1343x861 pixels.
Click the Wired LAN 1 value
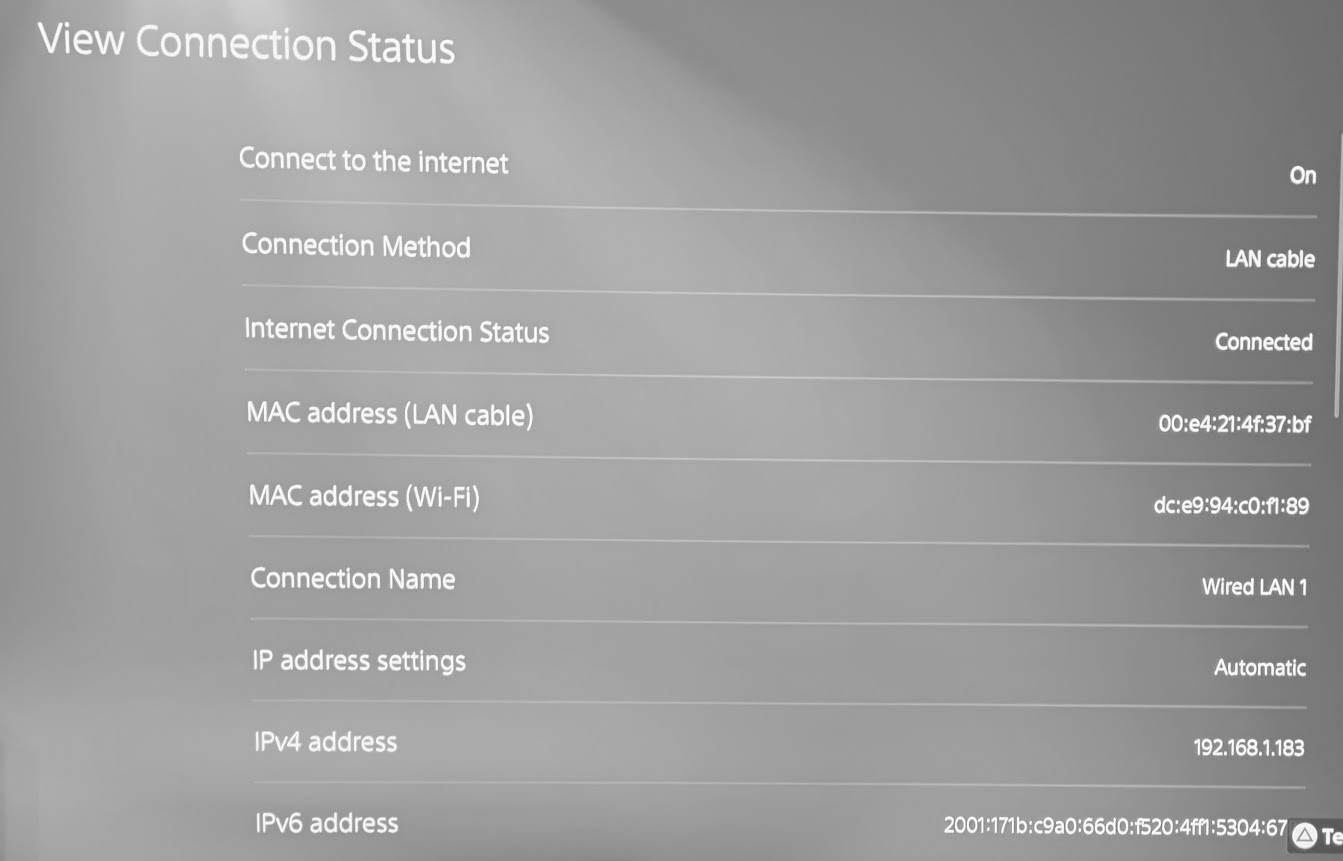[x=1254, y=587]
